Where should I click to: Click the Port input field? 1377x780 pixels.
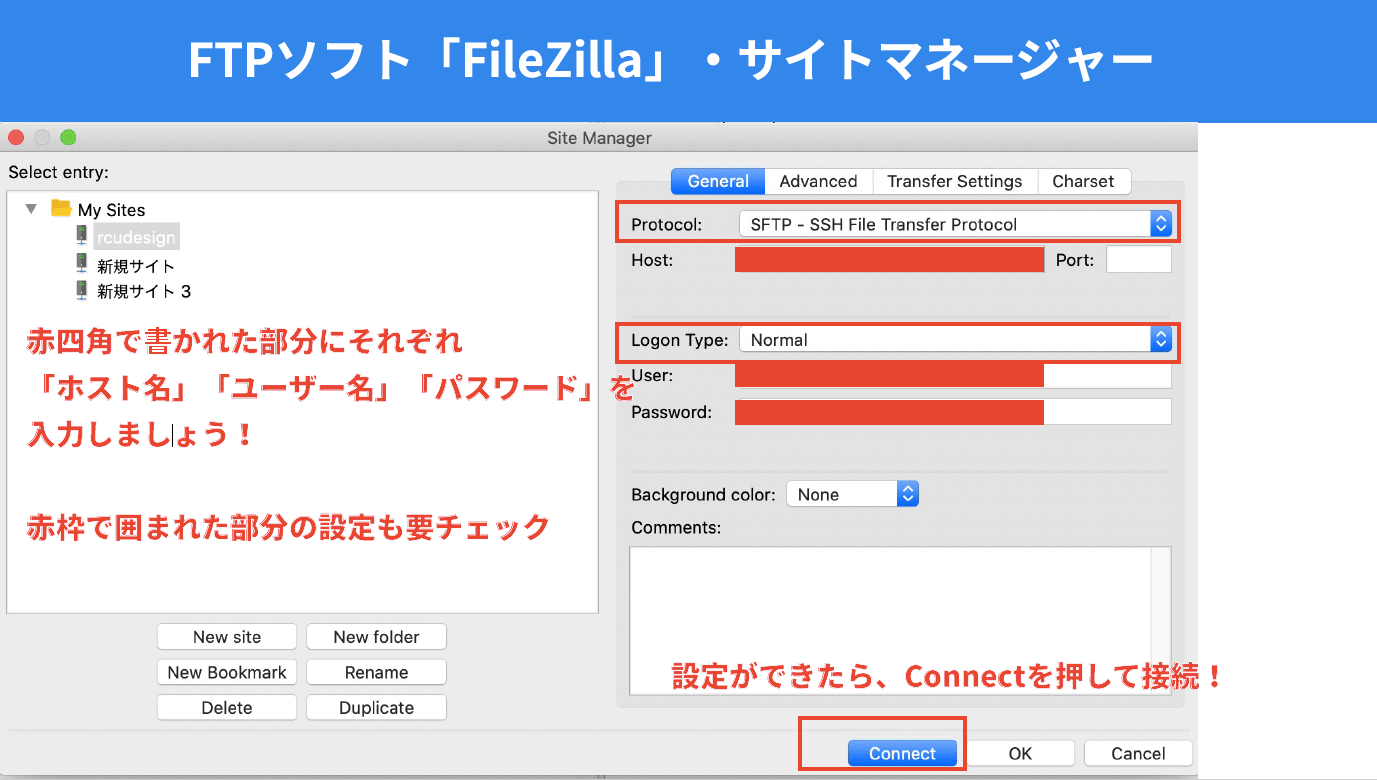(x=1138, y=260)
